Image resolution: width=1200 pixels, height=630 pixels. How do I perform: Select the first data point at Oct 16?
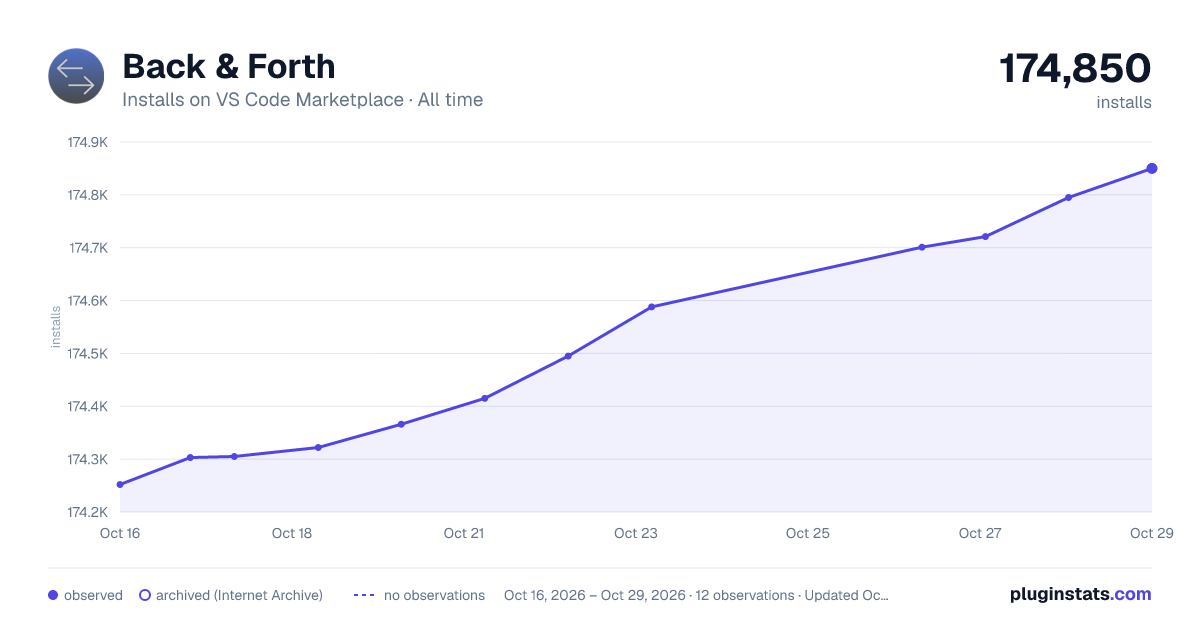click(x=120, y=485)
